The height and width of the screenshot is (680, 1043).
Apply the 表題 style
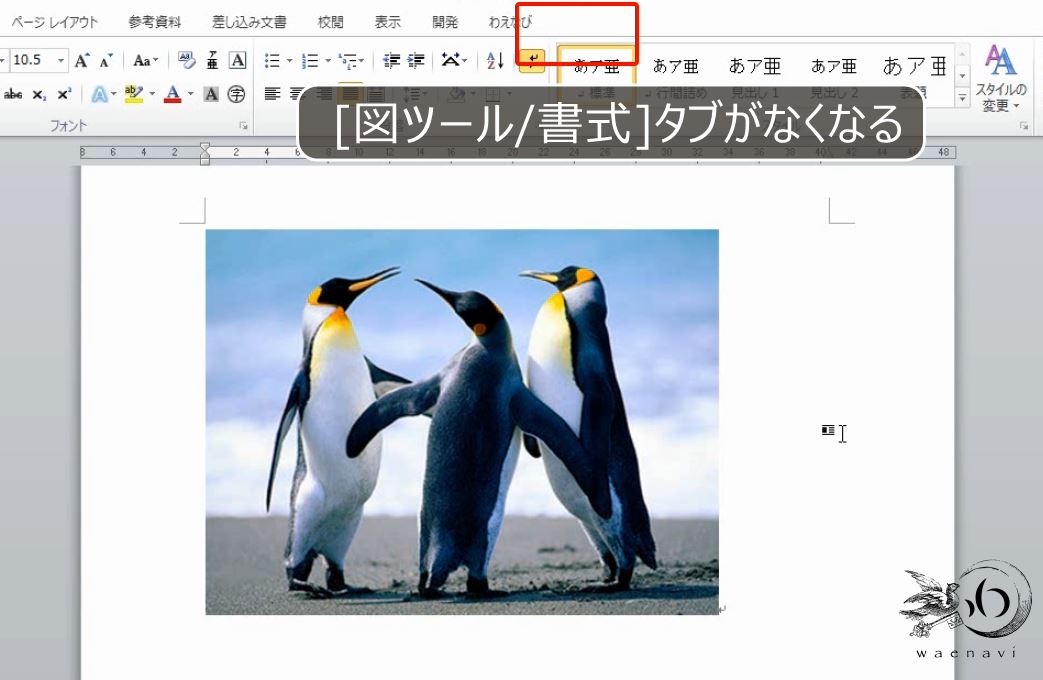coord(914,75)
